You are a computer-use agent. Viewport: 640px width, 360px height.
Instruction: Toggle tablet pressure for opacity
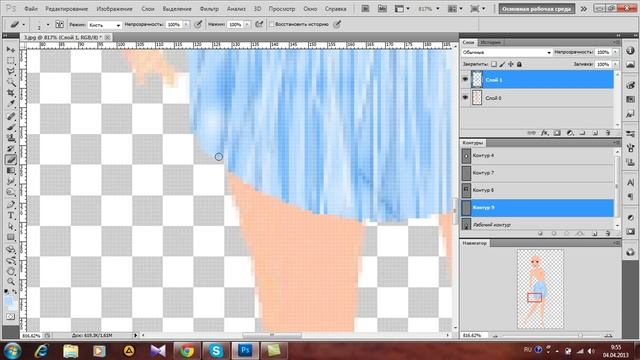coord(198,24)
